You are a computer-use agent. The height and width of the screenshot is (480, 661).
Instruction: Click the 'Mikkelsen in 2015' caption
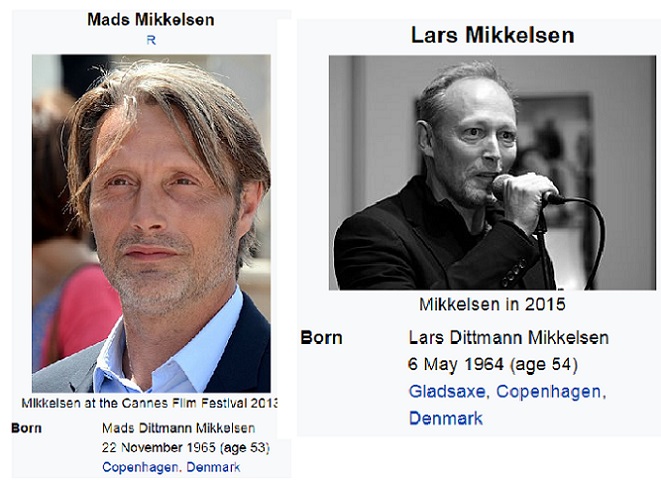tap(492, 304)
